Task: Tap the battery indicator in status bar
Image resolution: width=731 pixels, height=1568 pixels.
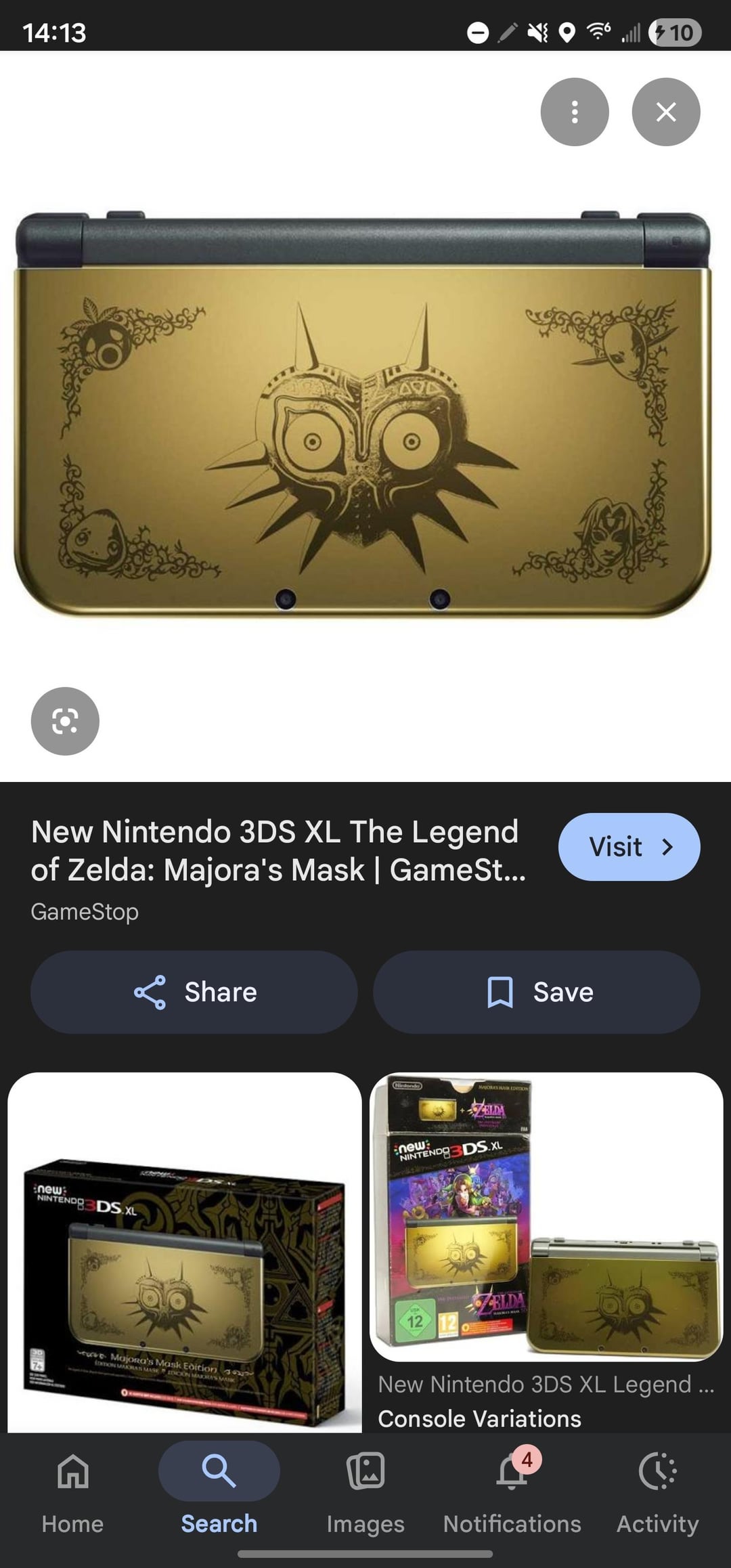Action: pyautogui.click(x=675, y=32)
